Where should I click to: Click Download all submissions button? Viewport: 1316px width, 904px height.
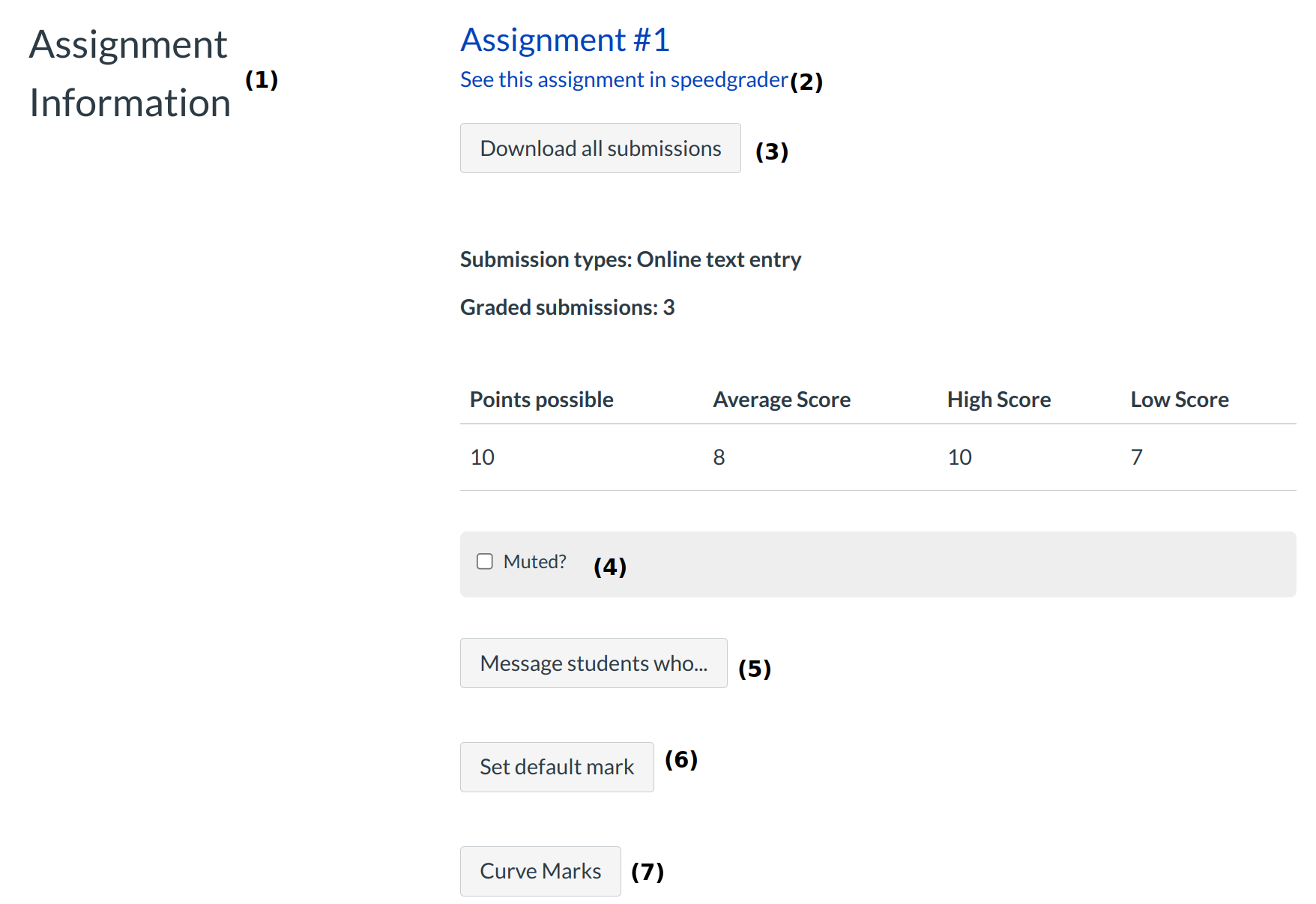coord(600,148)
